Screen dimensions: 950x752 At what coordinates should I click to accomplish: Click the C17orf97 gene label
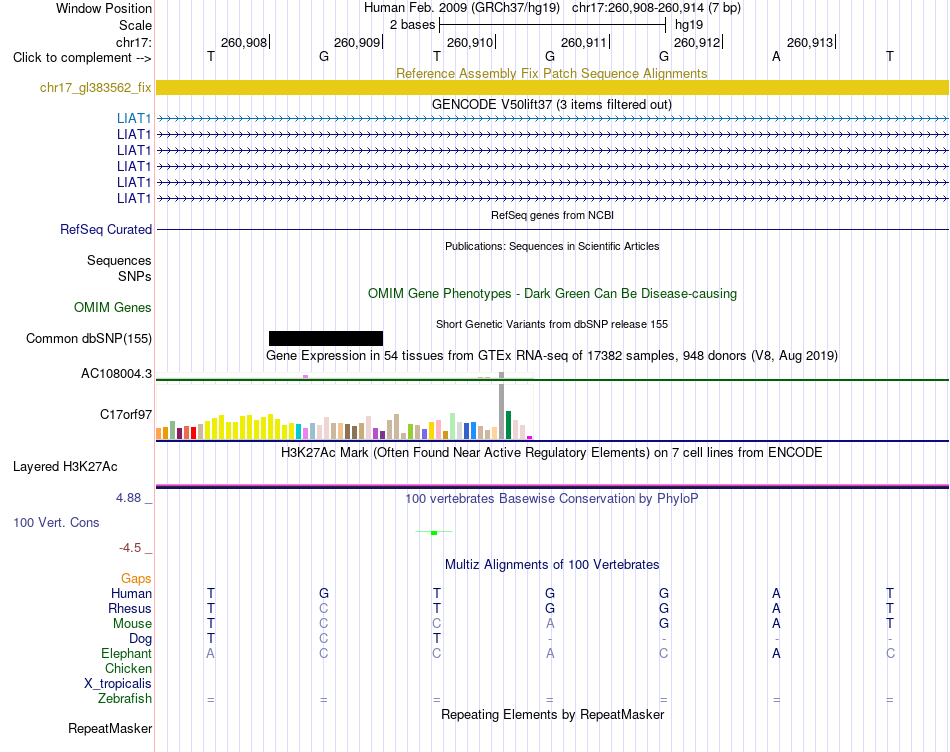pyautogui.click(x=126, y=414)
